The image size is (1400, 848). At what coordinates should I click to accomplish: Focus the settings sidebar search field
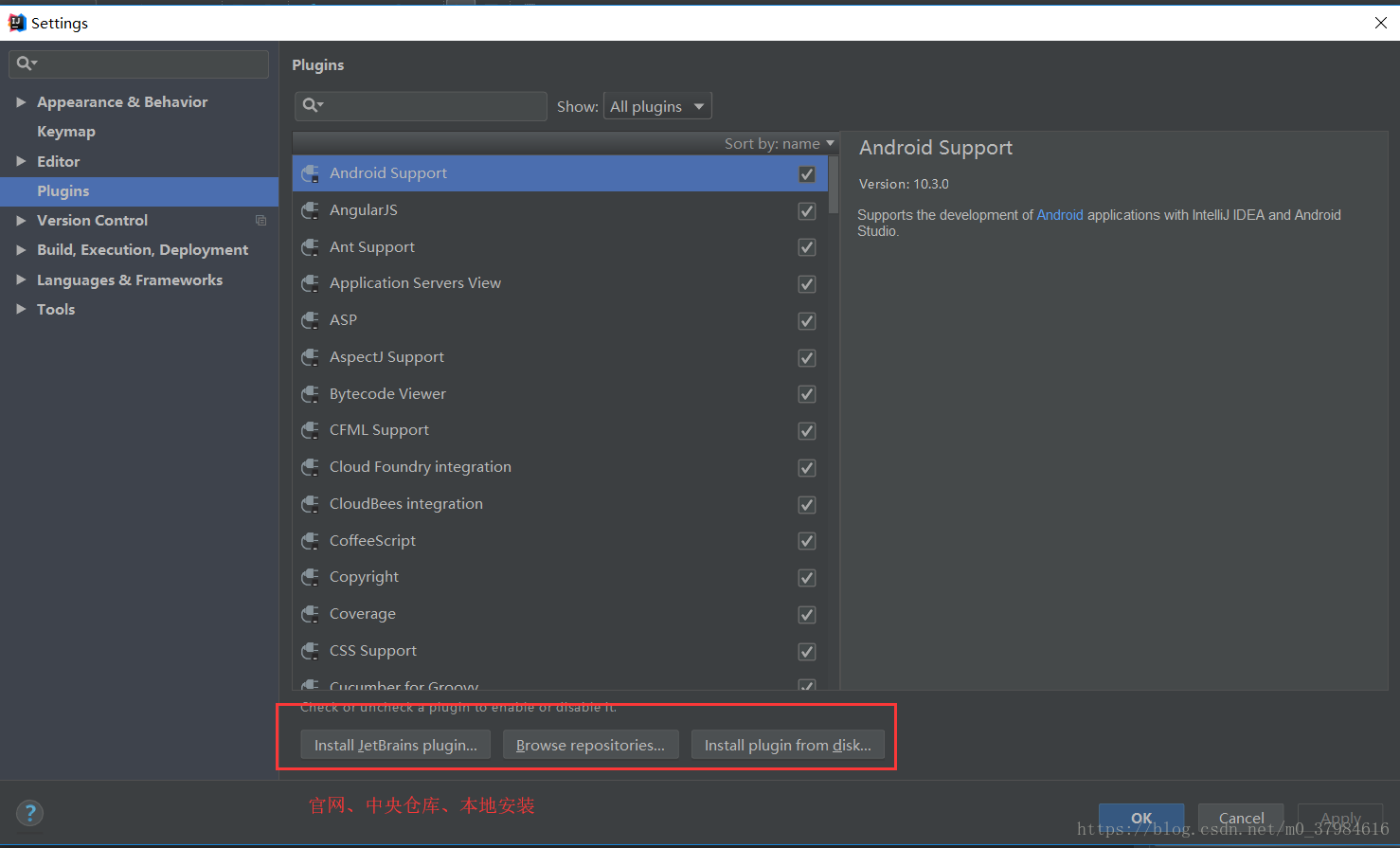point(139,64)
